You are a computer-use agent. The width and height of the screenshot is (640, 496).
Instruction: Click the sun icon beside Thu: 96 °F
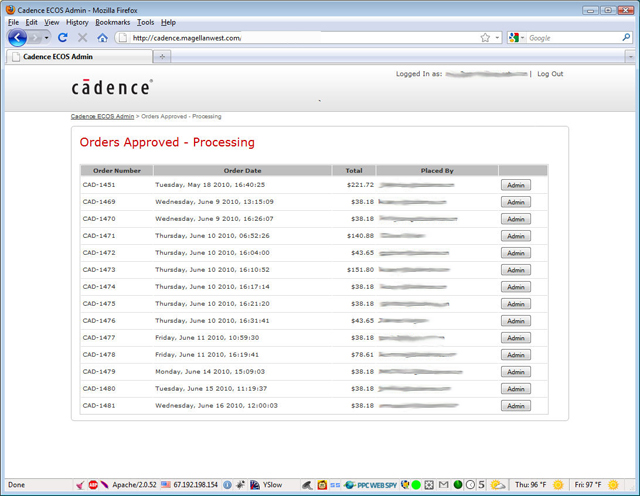(x=558, y=485)
